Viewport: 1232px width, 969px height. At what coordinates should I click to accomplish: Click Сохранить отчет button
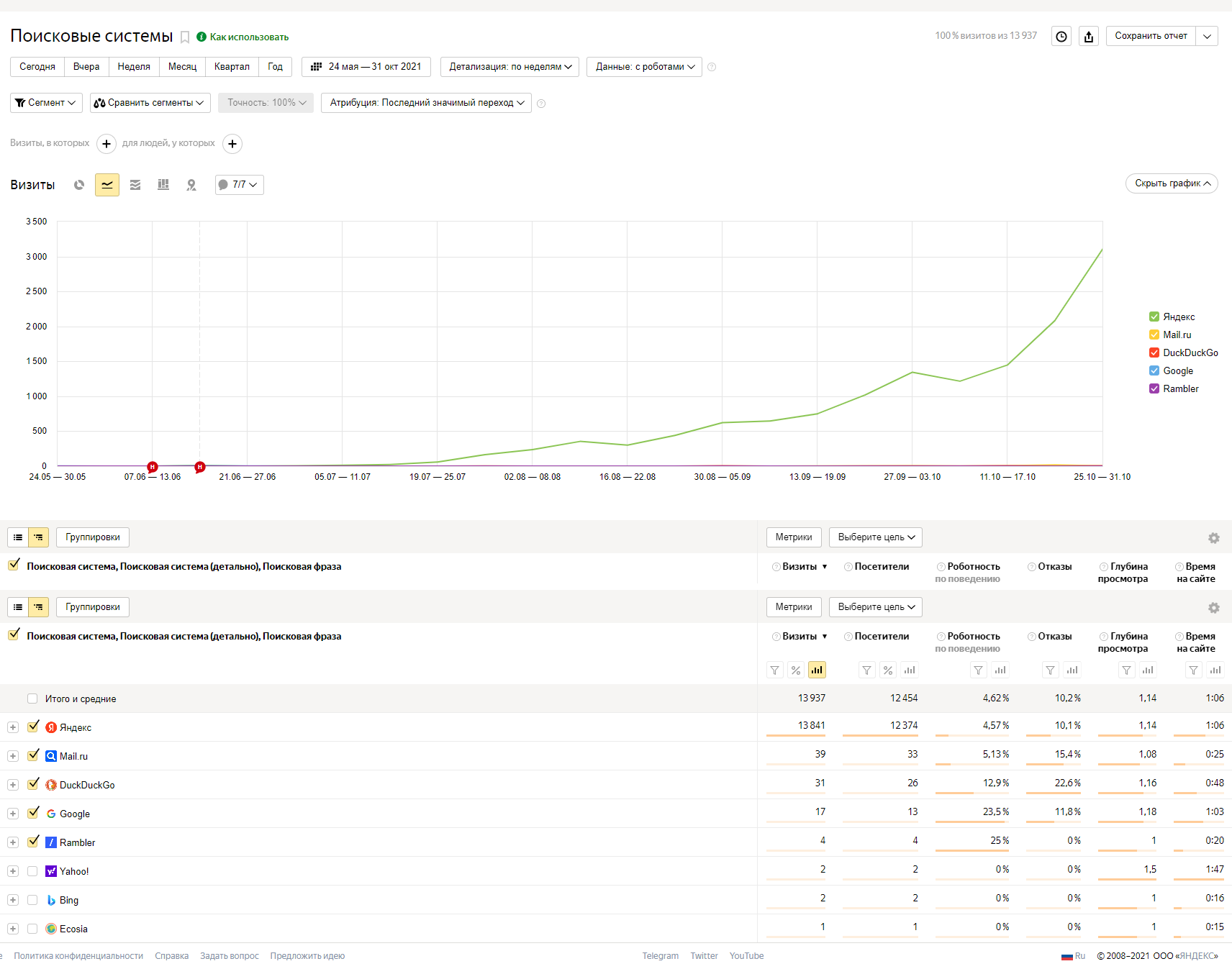click(x=1151, y=36)
